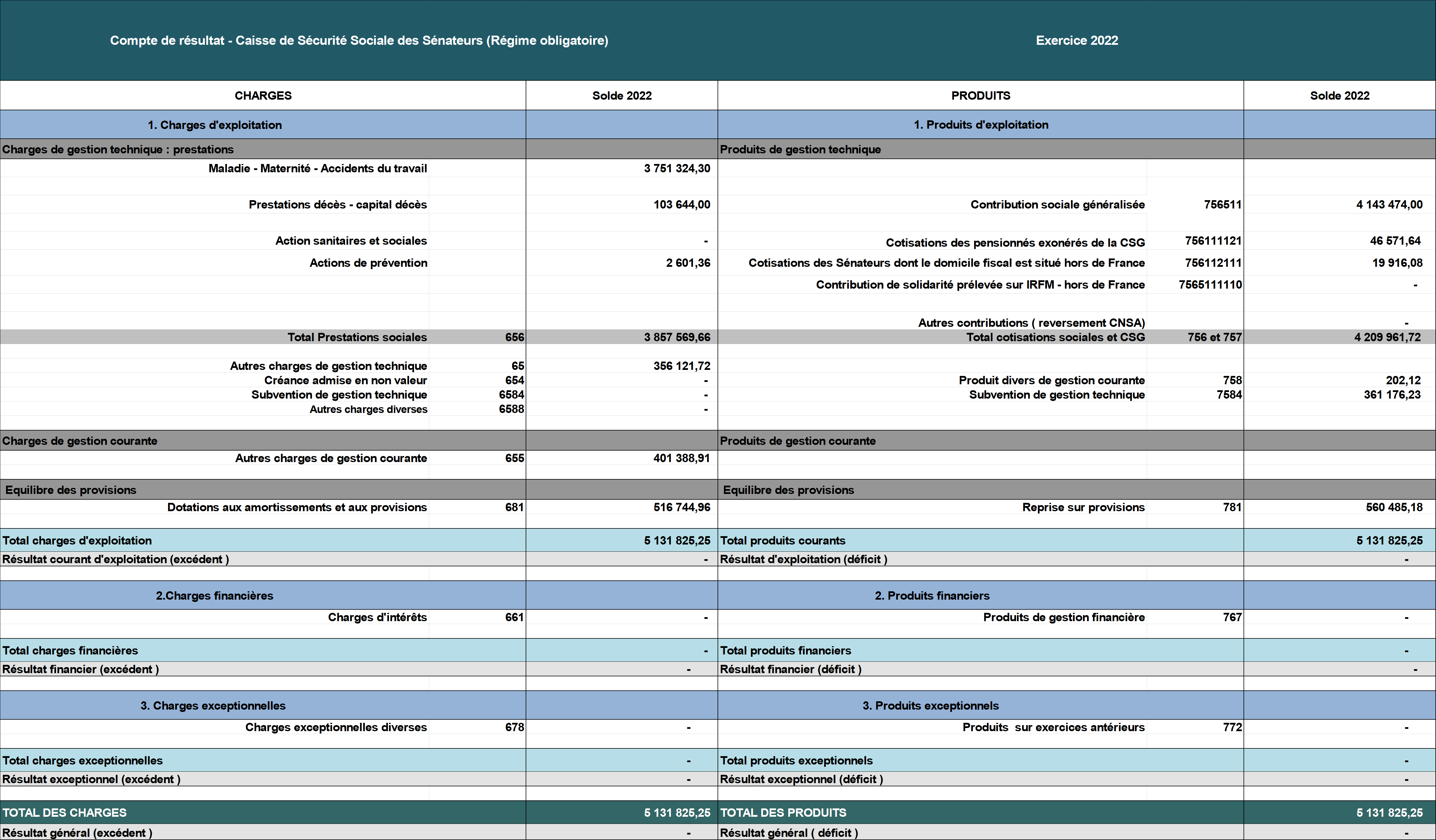Click the Contribution sociale généralisée amount 4 143 474,00
Viewport: 1436px width, 840px height.
[x=1389, y=204]
